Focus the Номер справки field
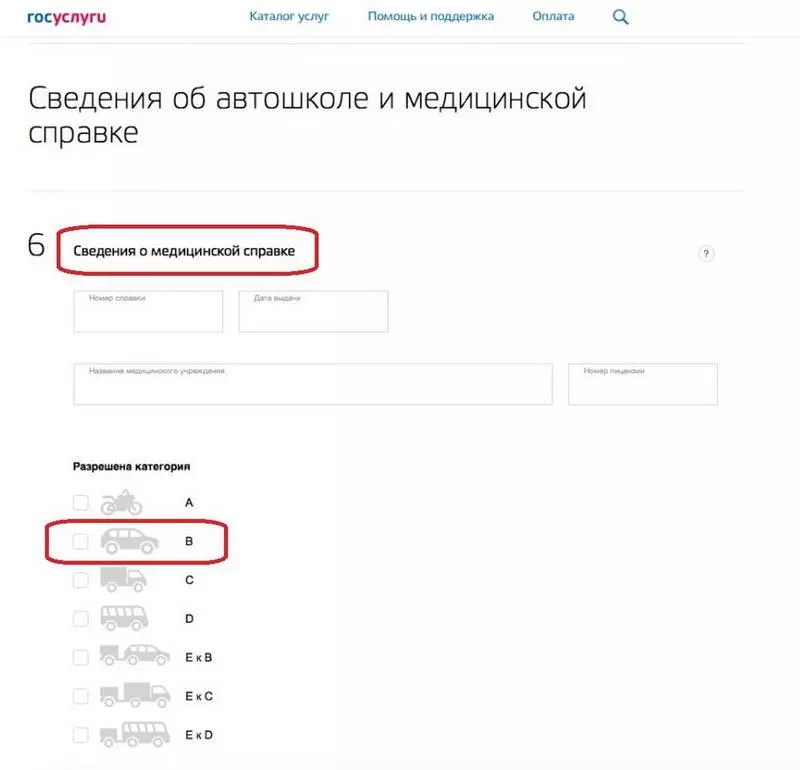800x770 pixels. [148, 311]
